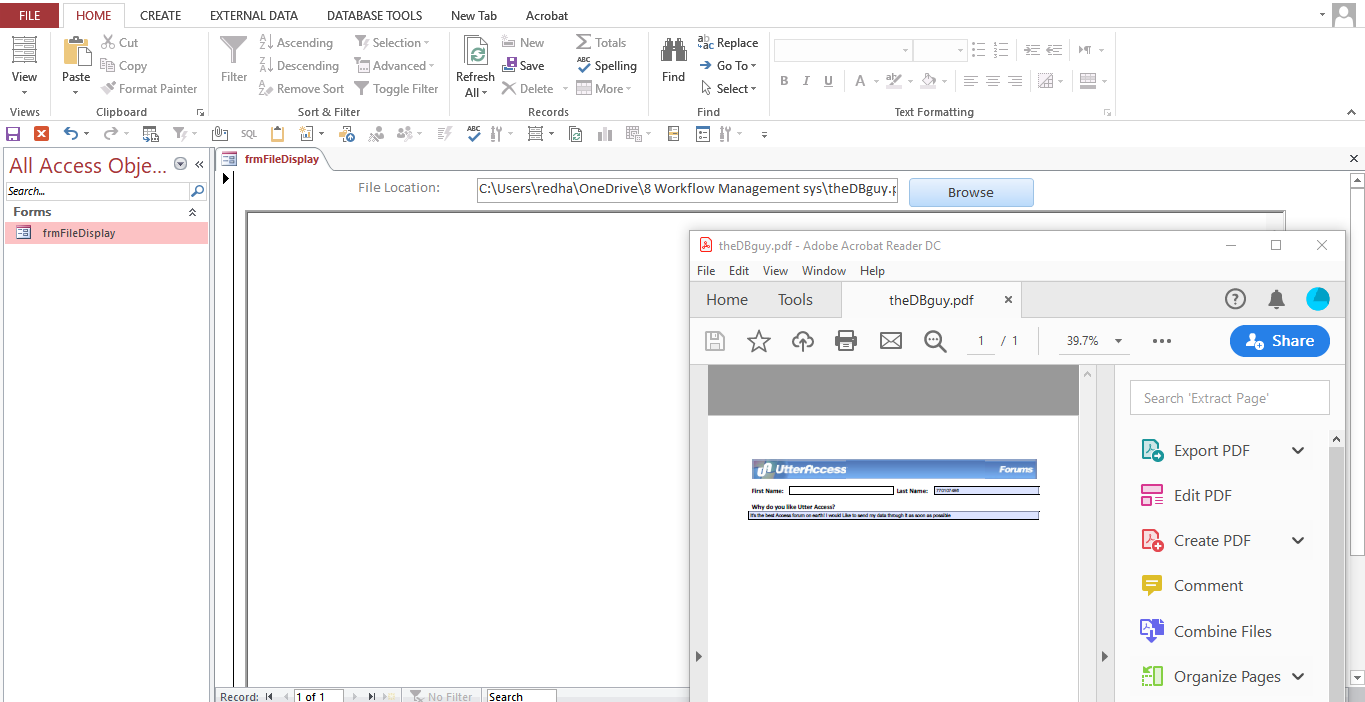The width and height of the screenshot is (1365, 702).
Task: Click the Search 'Extract Page' field in Acrobat
Action: [x=1230, y=398]
